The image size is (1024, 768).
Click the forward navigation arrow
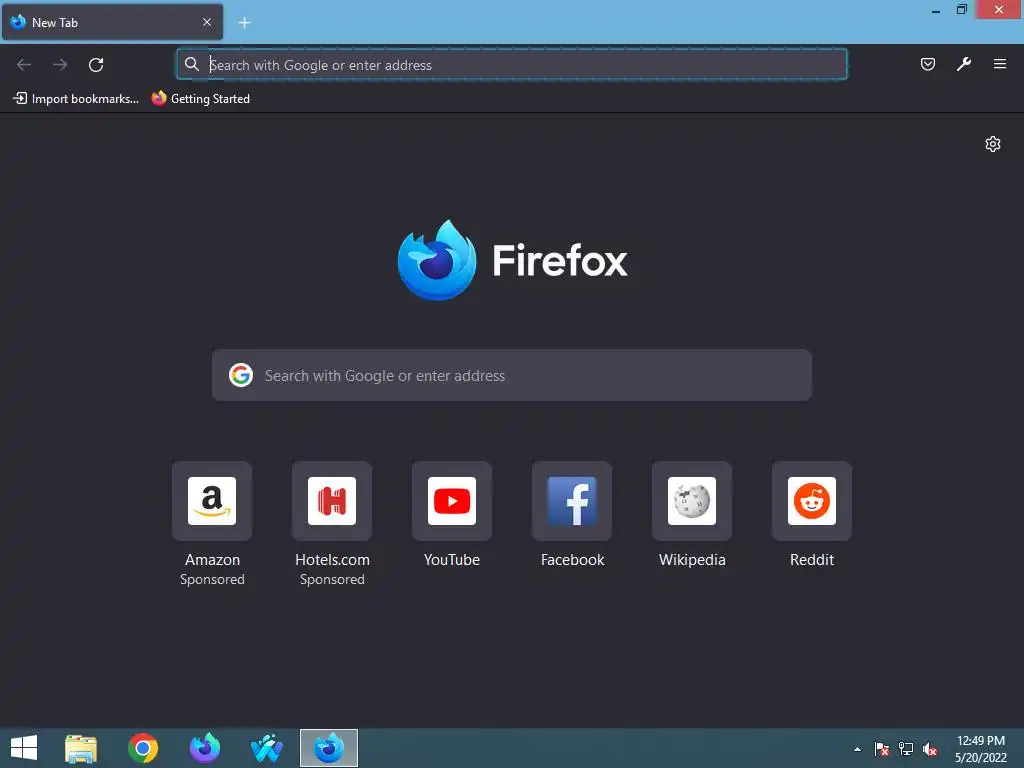(60, 65)
